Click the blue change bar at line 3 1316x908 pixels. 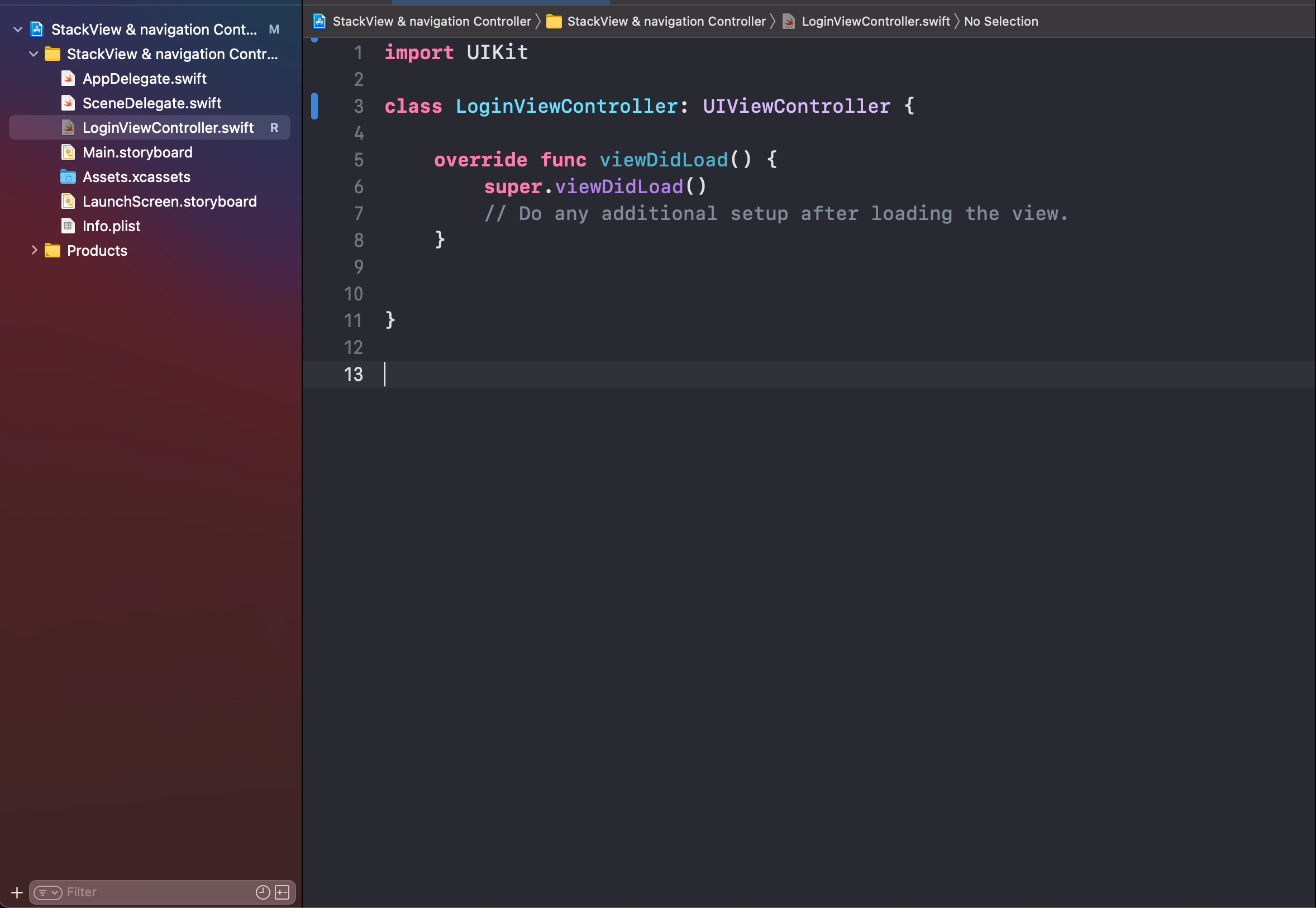[x=314, y=106]
